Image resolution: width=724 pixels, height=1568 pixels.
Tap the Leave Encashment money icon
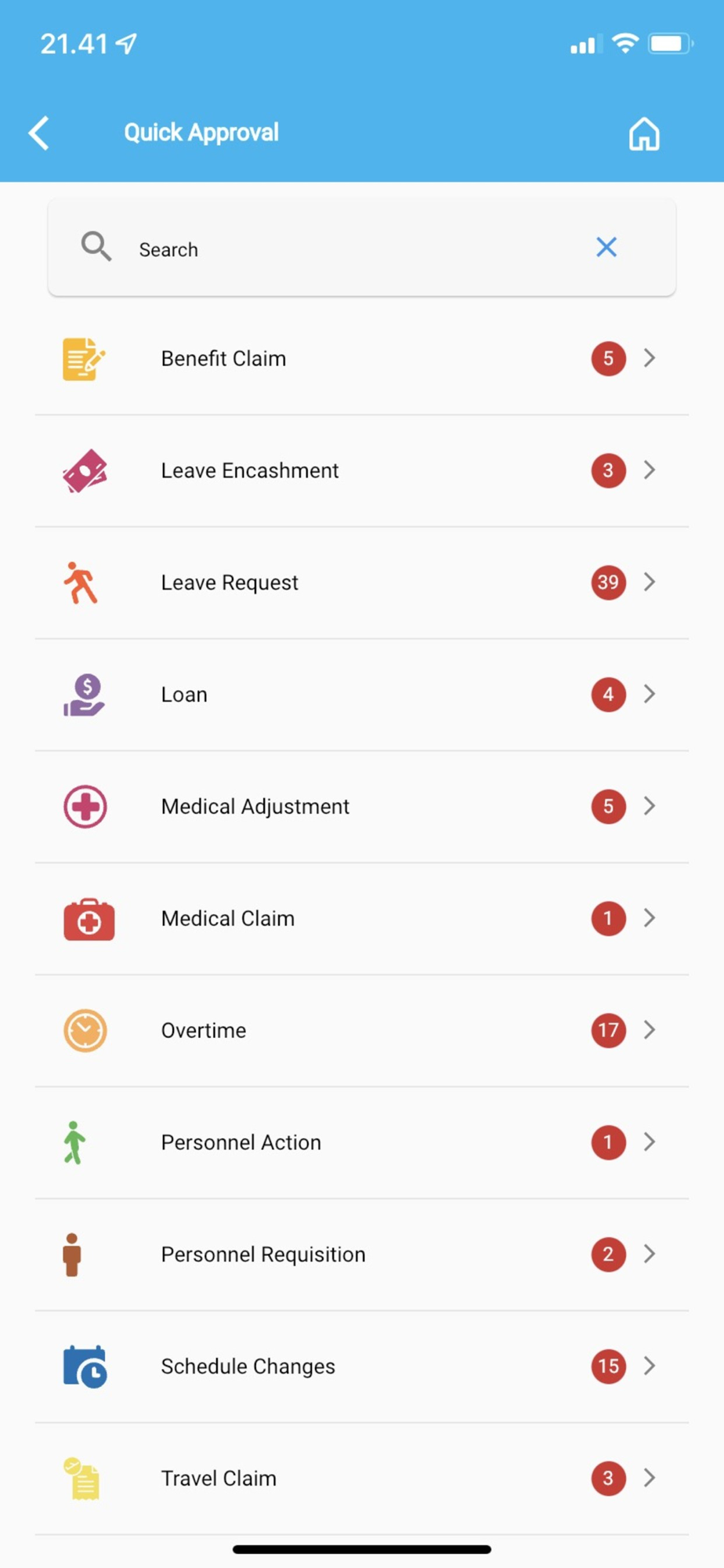click(85, 471)
